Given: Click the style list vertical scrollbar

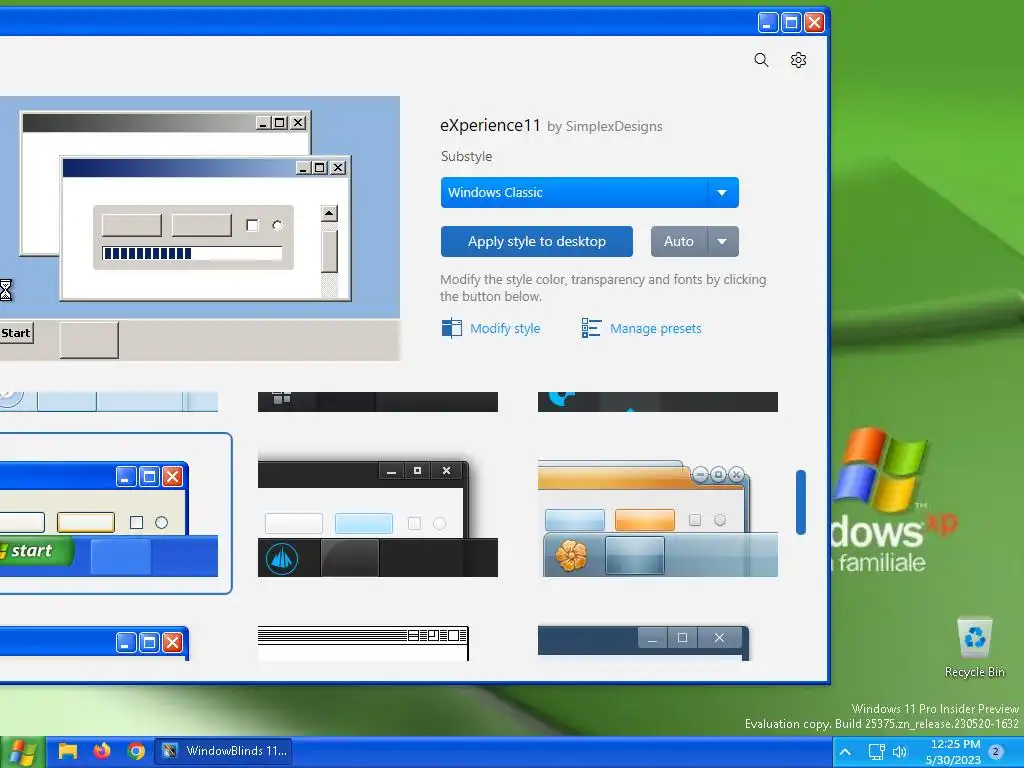Looking at the screenshot, I should click(801, 502).
